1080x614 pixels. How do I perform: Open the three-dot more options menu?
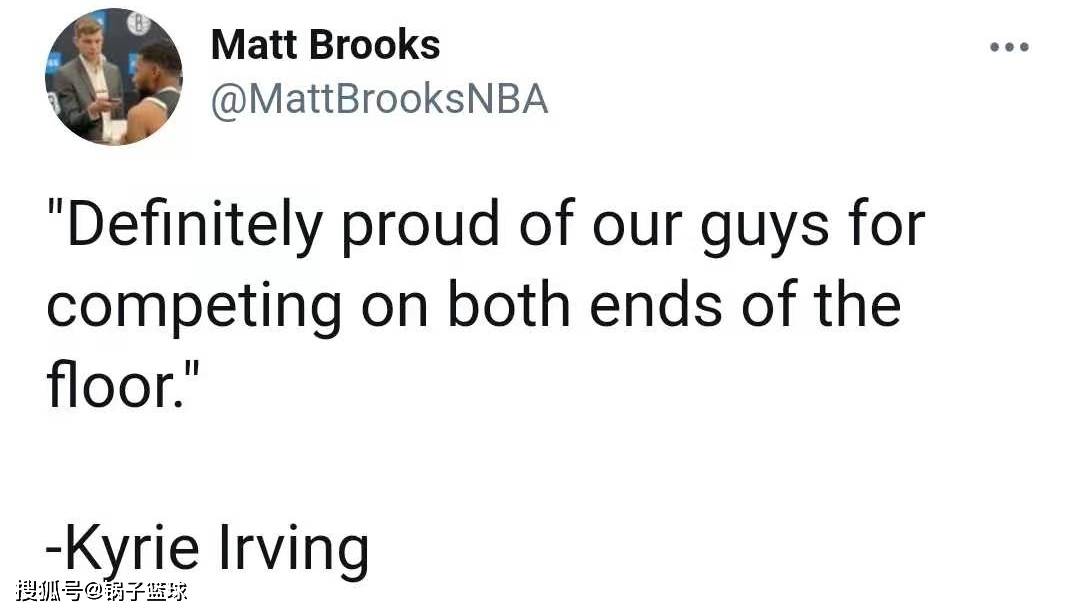point(1009,47)
